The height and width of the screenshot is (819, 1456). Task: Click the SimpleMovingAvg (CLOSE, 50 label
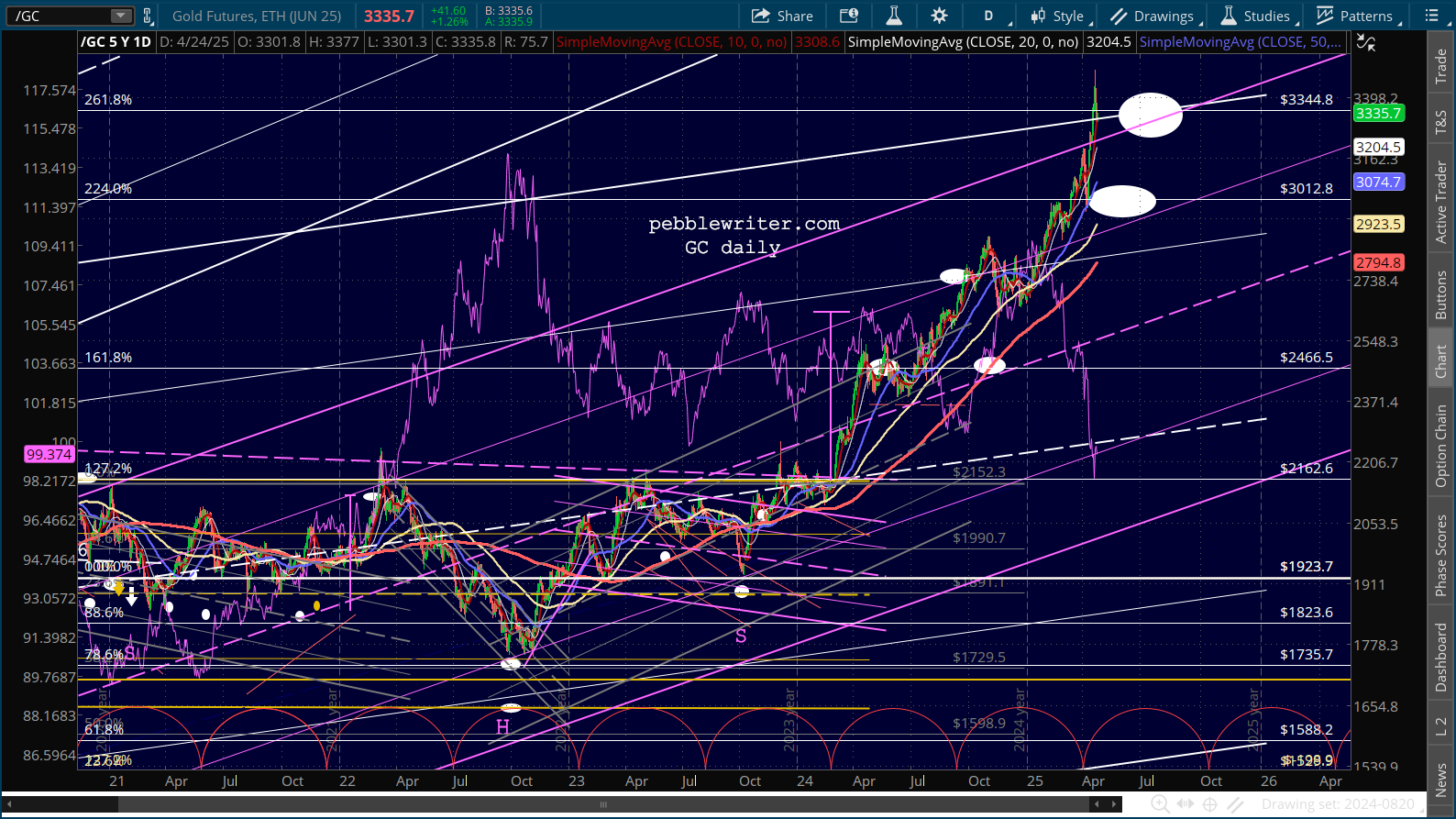(x=1240, y=42)
